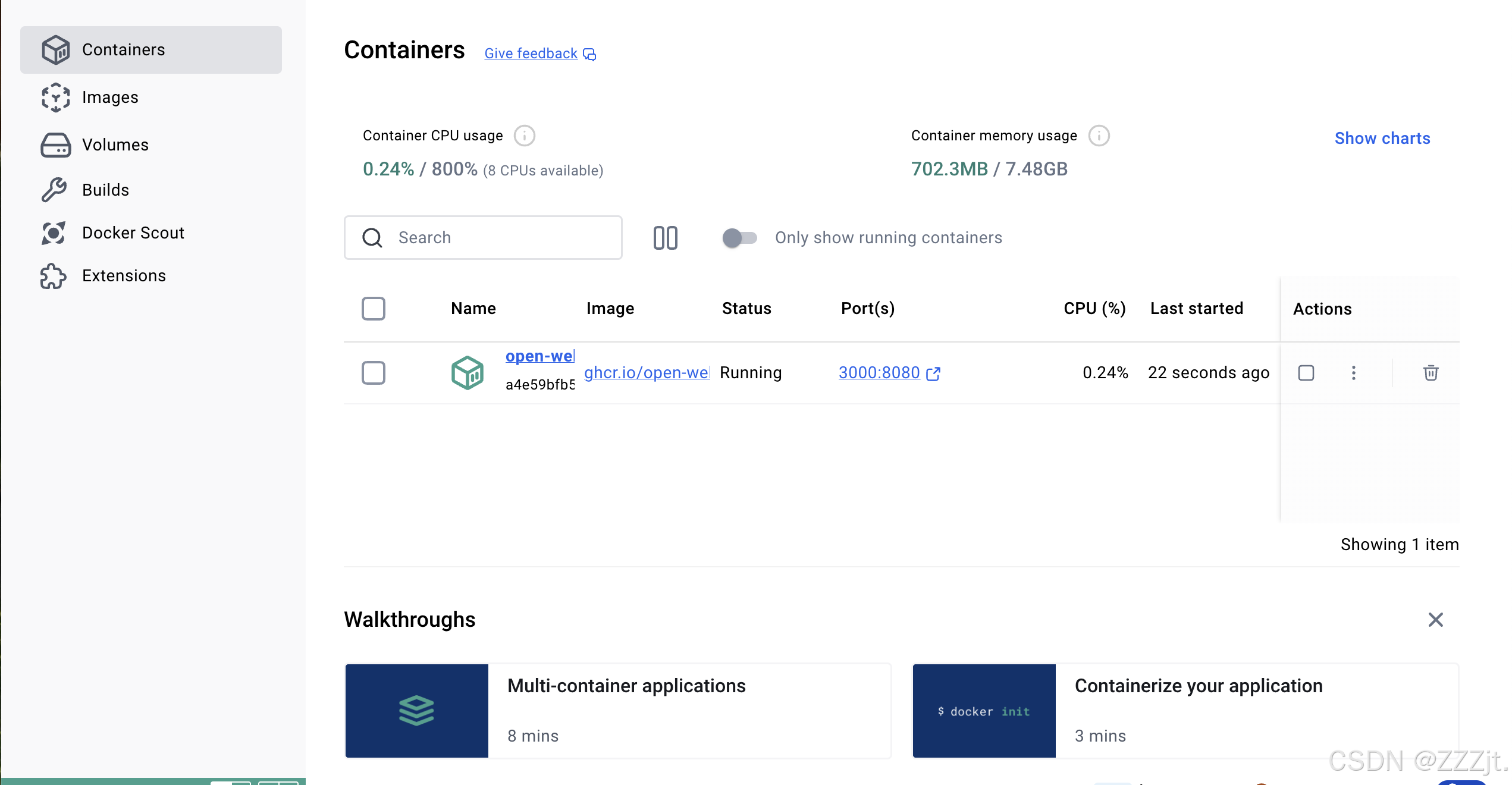
Task: Delete the open-webui container with trash icon
Action: (x=1431, y=373)
